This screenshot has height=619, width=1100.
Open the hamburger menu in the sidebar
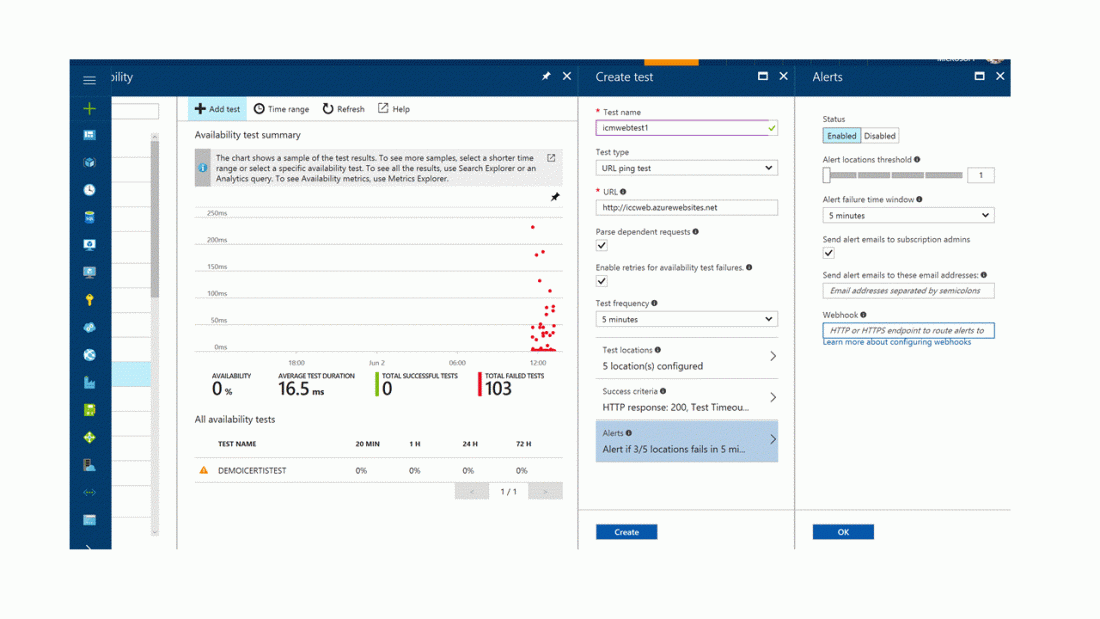pos(89,80)
